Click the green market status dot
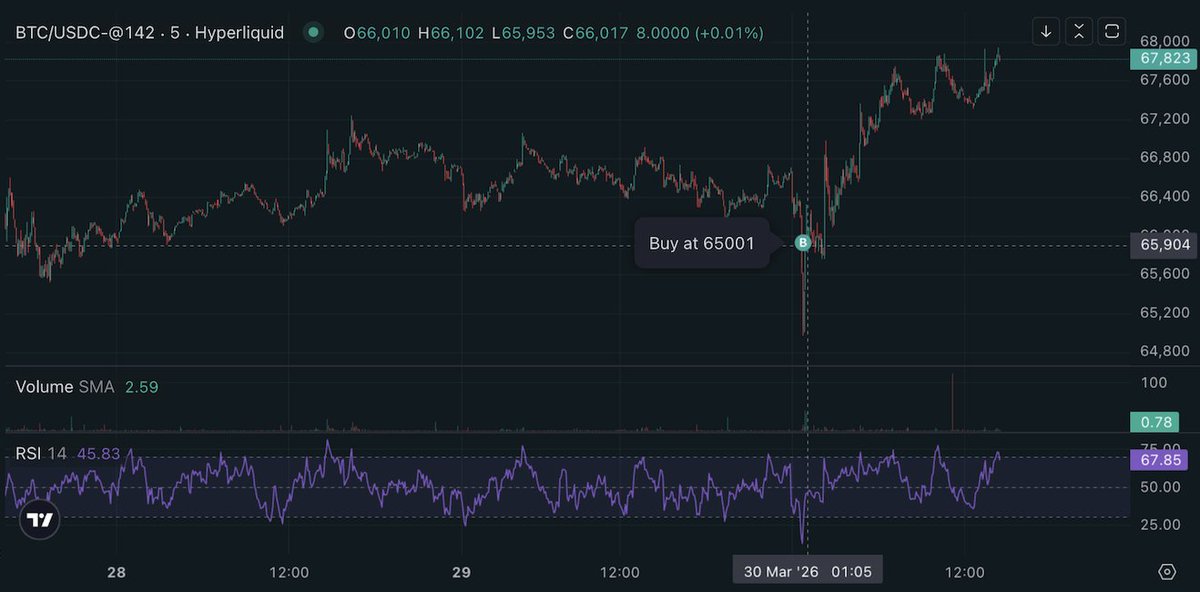1200x592 pixels. pyautogui.click(x=313, y=32)
